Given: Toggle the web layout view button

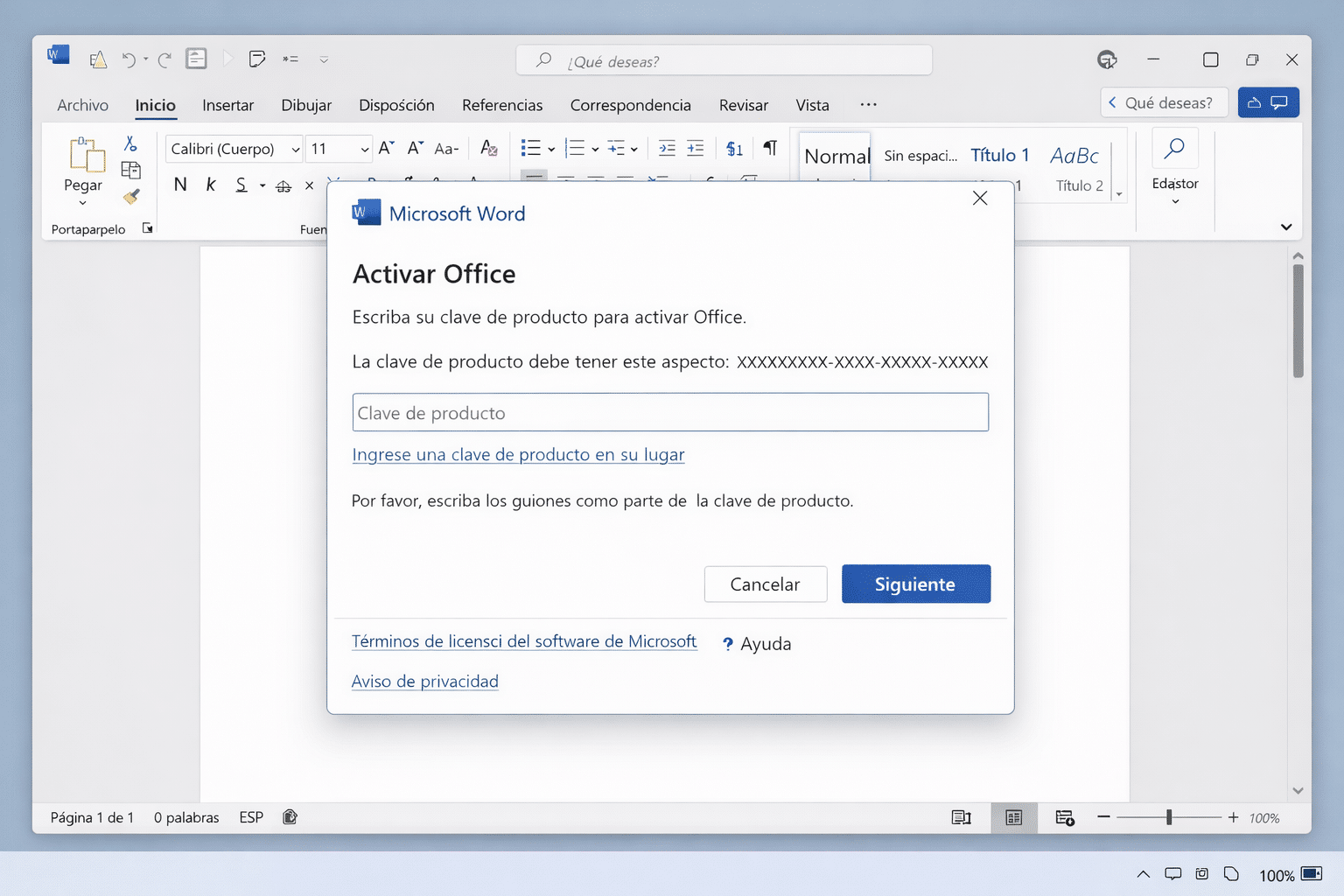Looking at the screenshot, I should (x=1065, y=817).
